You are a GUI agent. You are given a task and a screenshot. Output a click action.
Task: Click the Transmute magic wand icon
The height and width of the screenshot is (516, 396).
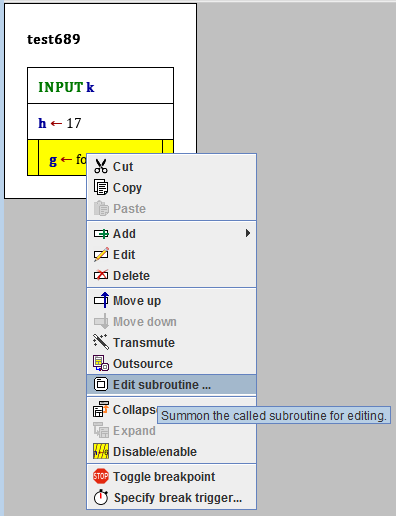coord(101,342)
